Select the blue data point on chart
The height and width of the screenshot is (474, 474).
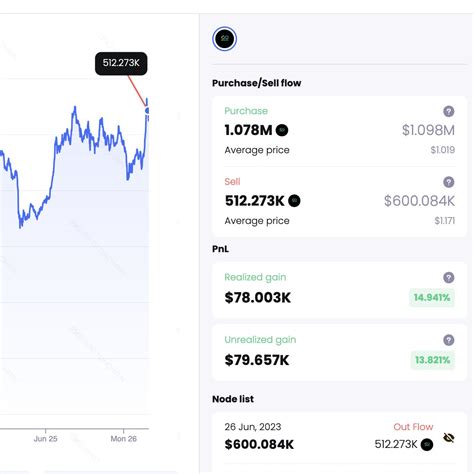point(147,111)
